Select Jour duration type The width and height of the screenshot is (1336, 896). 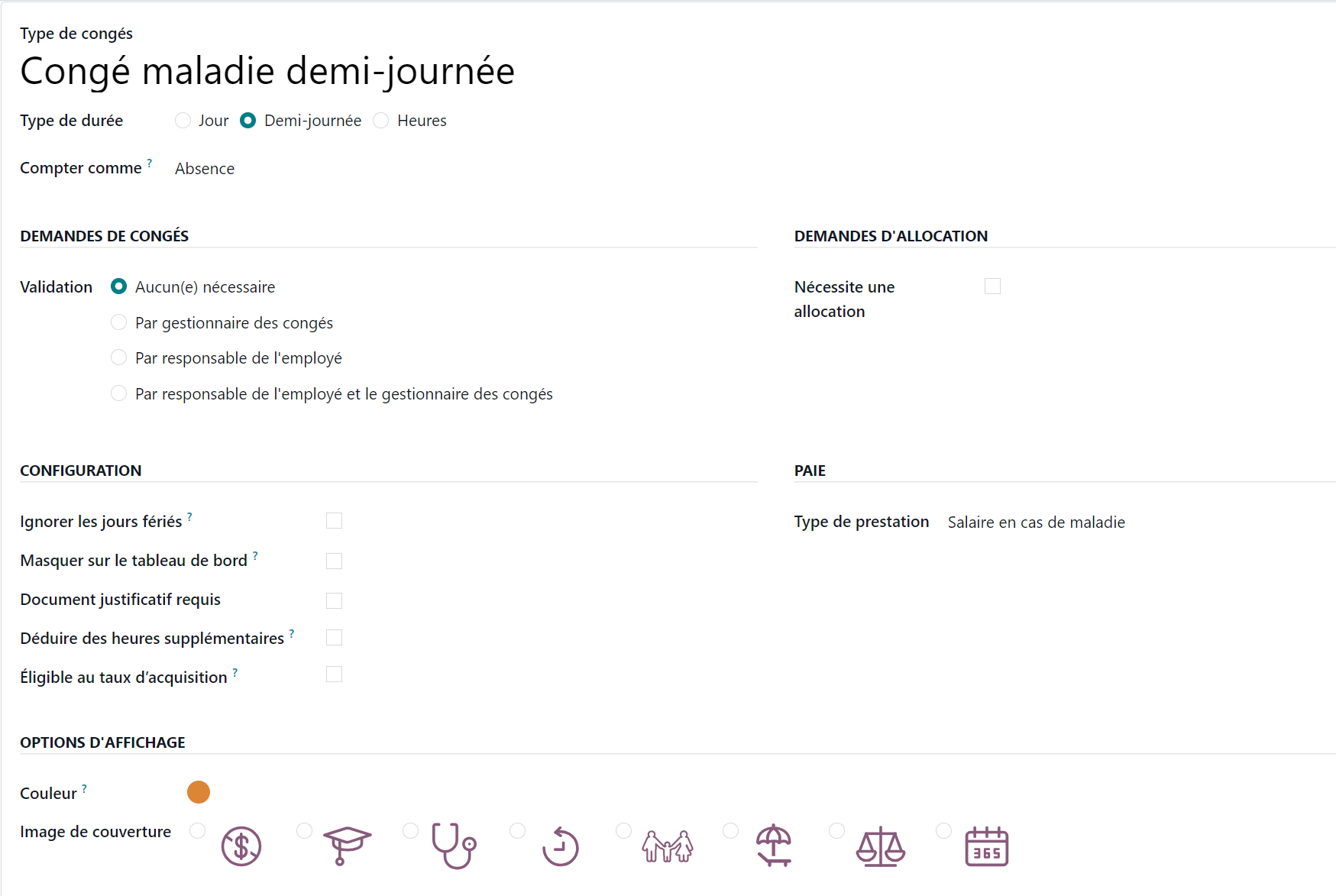pyautogui.click(x=183, y=121)
